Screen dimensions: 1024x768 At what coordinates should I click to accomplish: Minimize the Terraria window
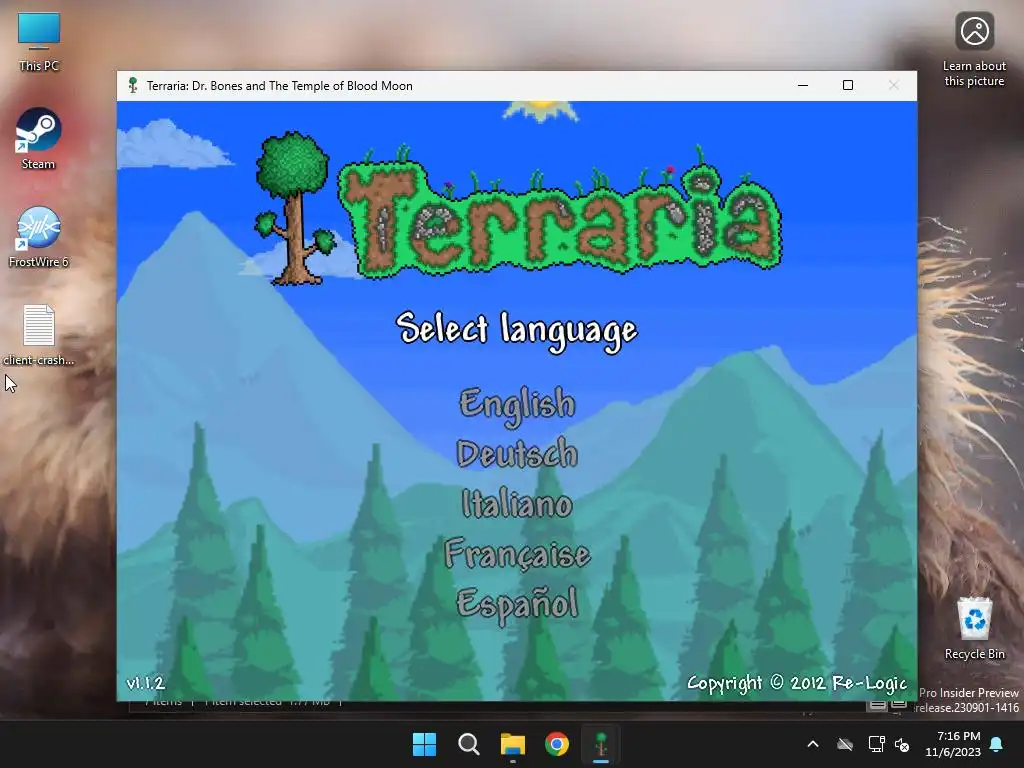803,86
